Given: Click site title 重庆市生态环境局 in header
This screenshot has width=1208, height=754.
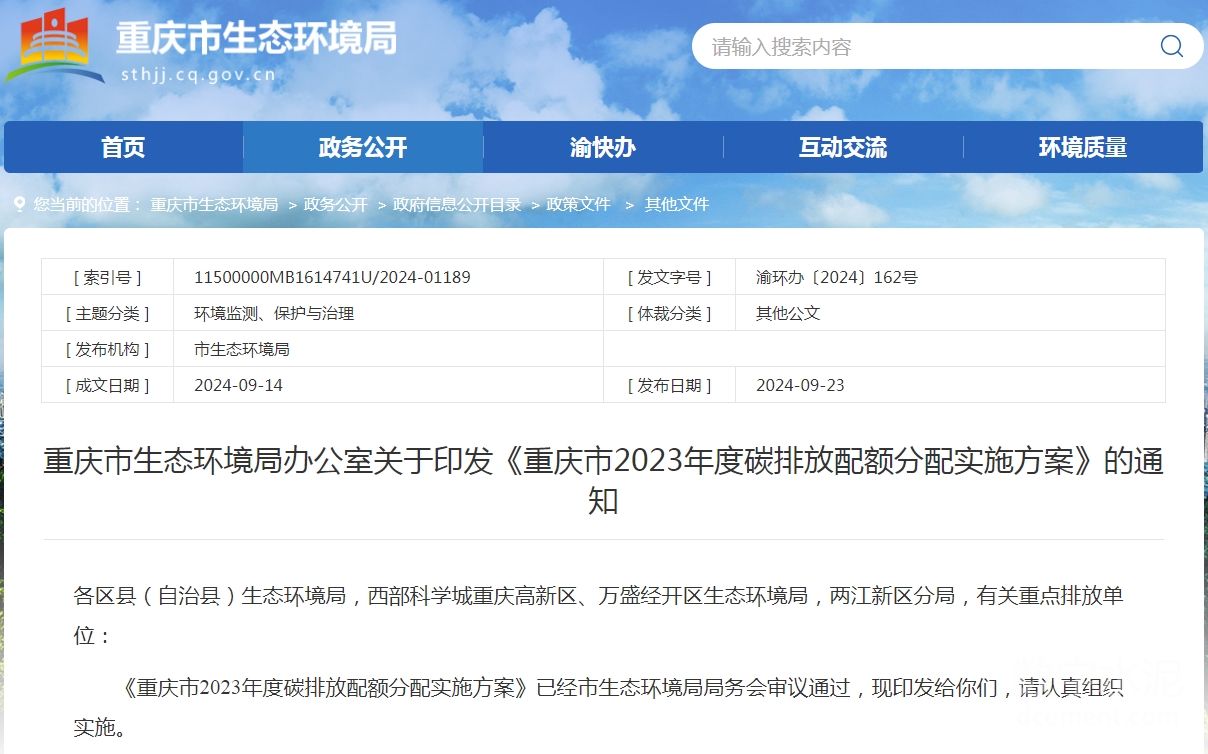Looking at the screenshot, I should click(257, 38).
